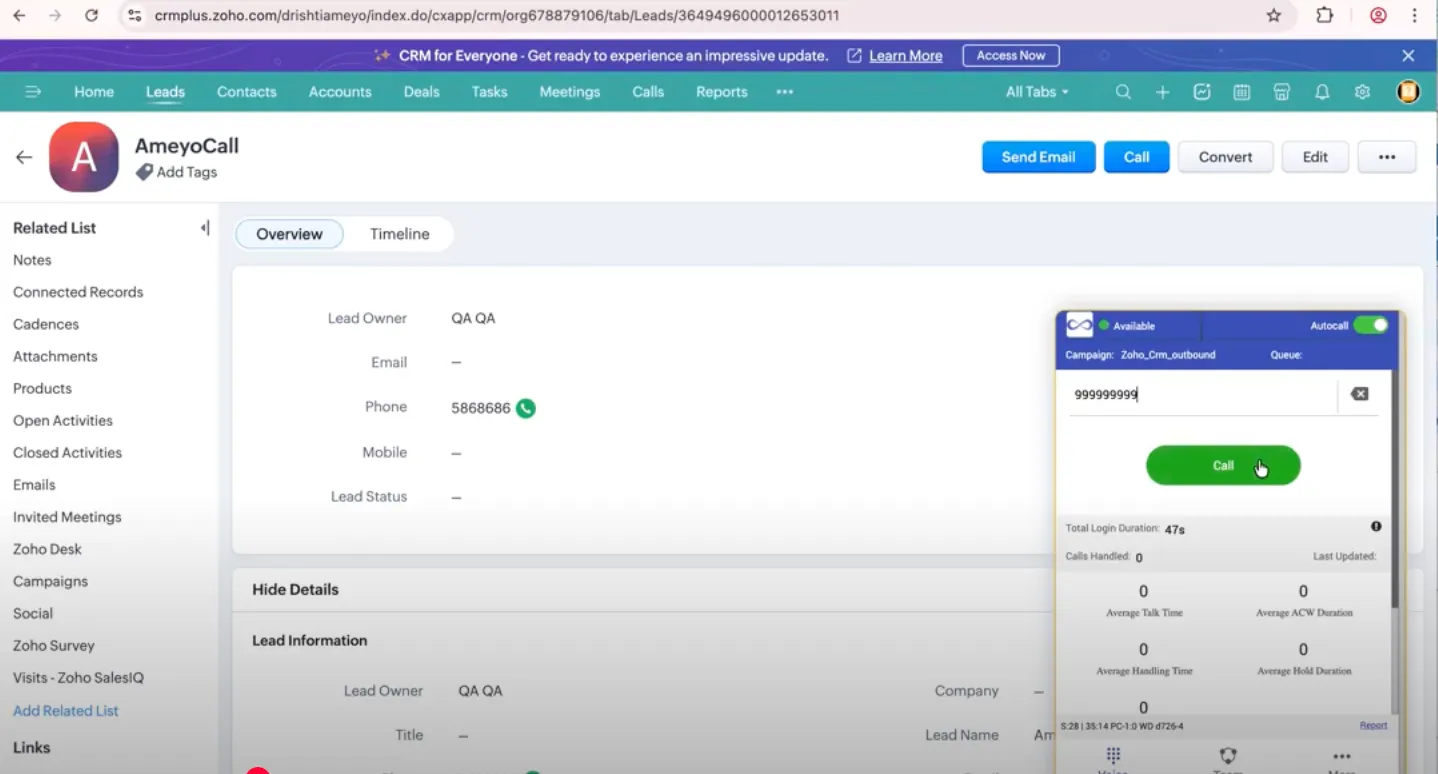Open the more modules ellipsis after Reports
Screen dimensions: 1438x774
[x=785, y=92]
